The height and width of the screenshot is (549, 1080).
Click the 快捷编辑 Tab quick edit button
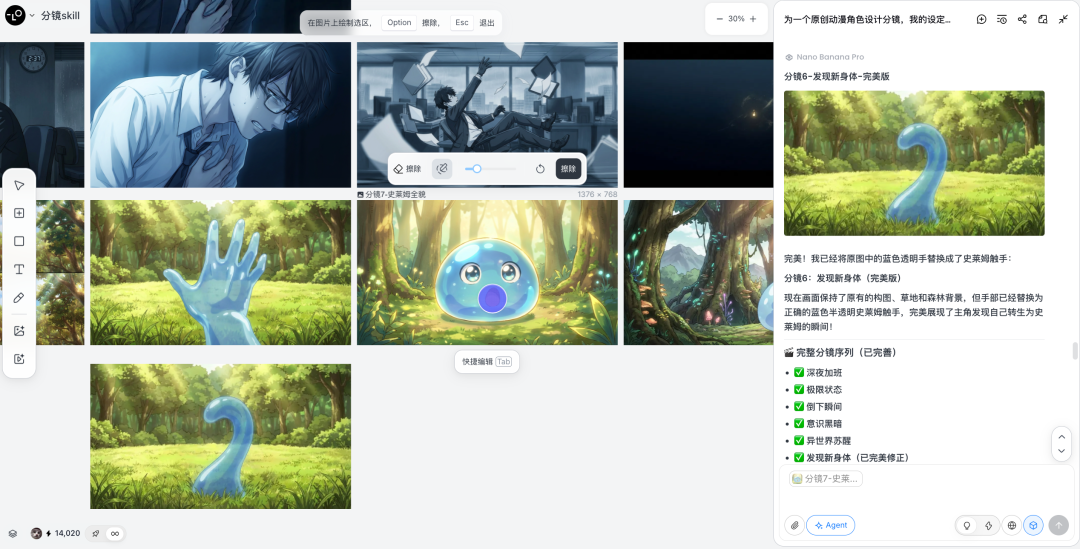[486, 361]
